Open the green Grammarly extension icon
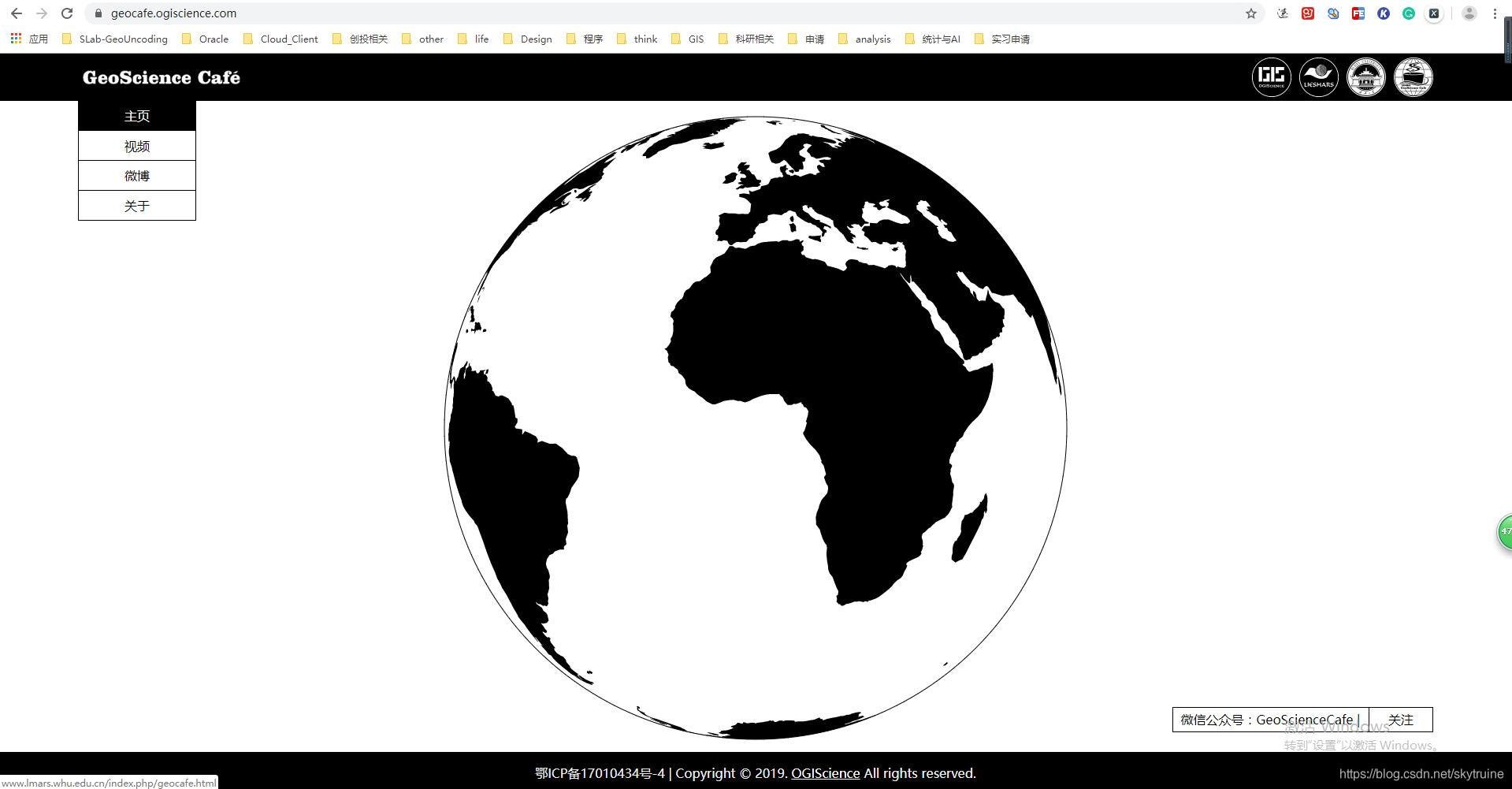 pyautogui.click(x=1409, y=13)
